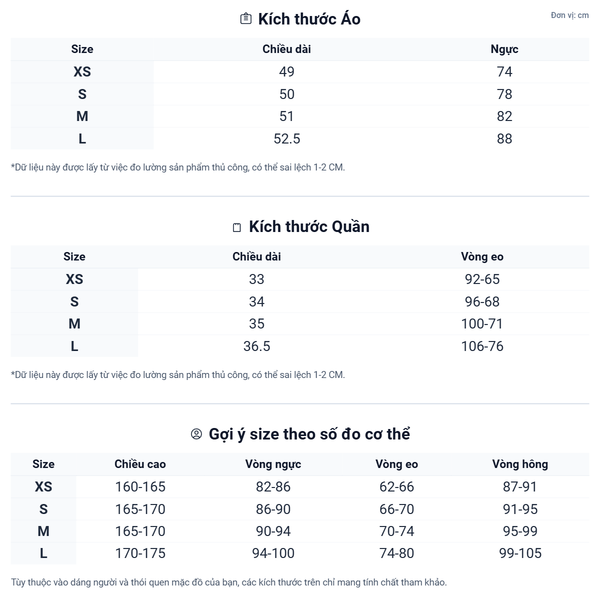Click the Vòng hông column header
Viewport: 600px width, 600px height.
click(520, 464)
